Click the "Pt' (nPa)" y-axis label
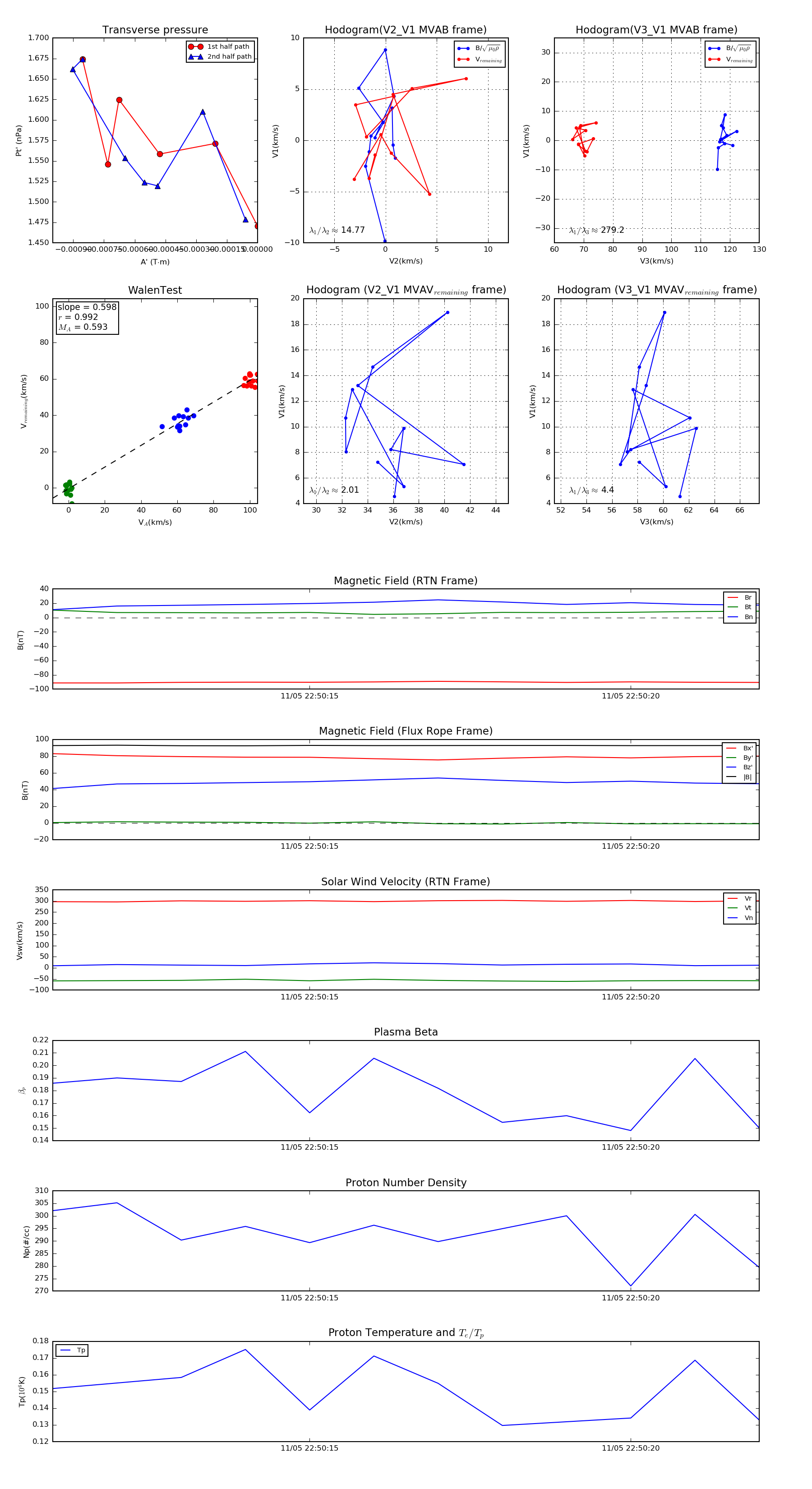The height and width of the screenshot is (1489, 812). (19, 140)
